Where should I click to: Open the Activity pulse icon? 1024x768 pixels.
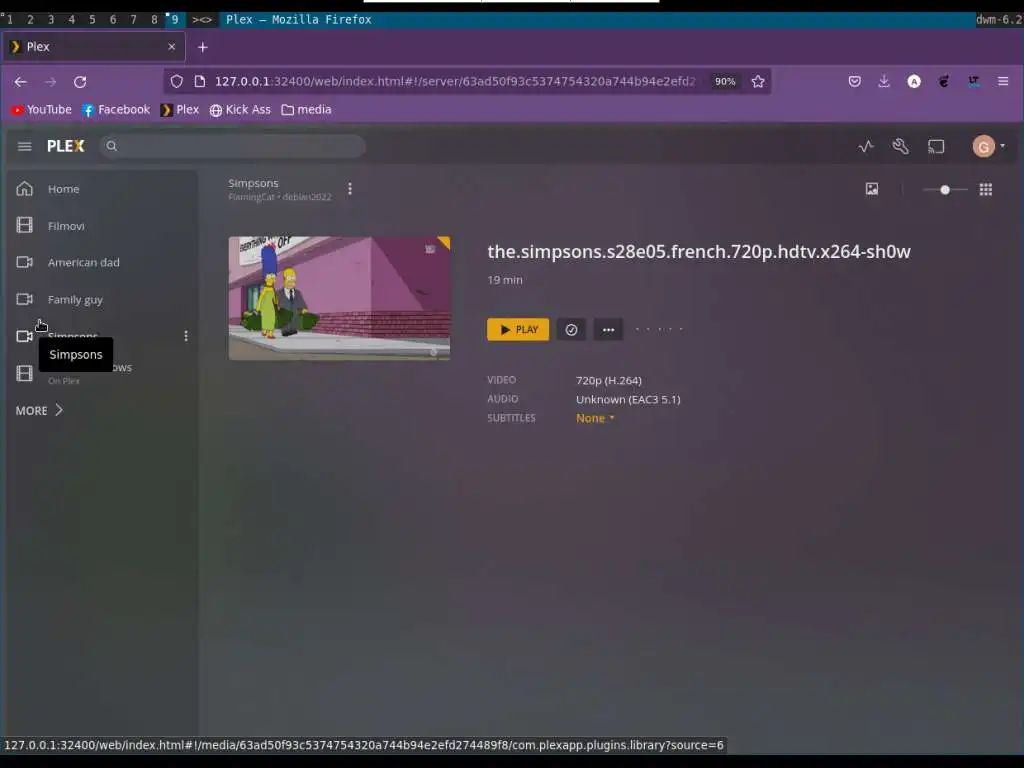click(866, 146)
